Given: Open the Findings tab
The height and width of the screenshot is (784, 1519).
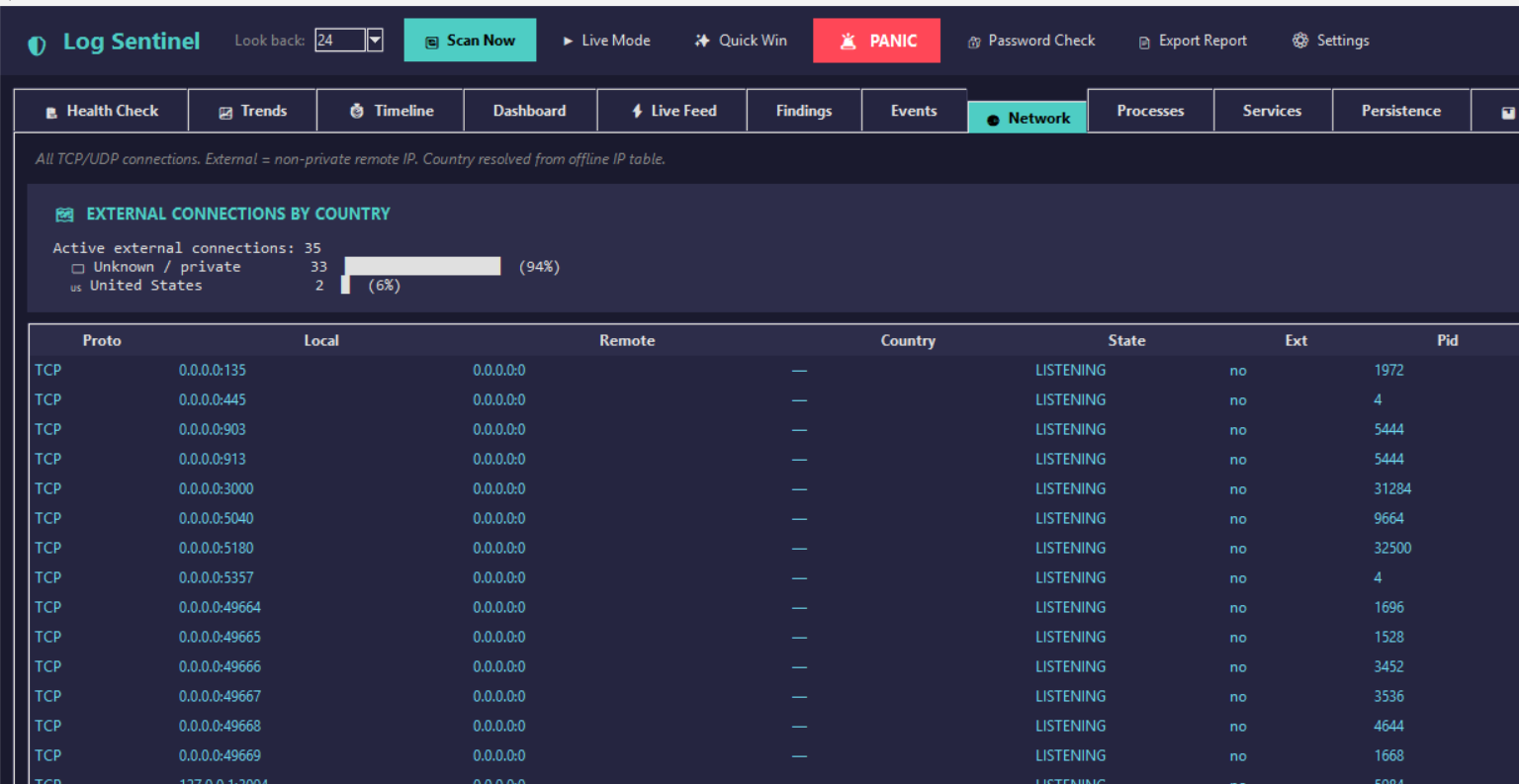Looking at the screenshot, I should [x=804, y=111].
